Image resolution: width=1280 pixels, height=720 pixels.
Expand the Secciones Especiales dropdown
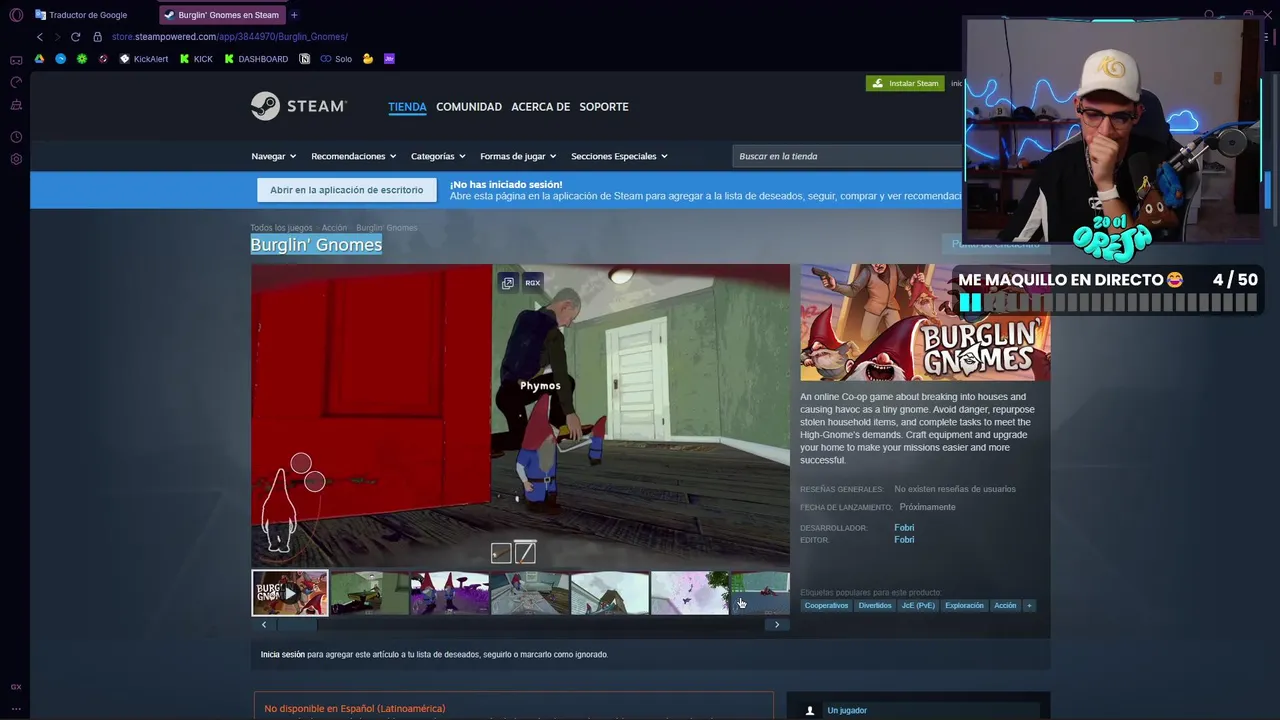[x=619, y=156]
